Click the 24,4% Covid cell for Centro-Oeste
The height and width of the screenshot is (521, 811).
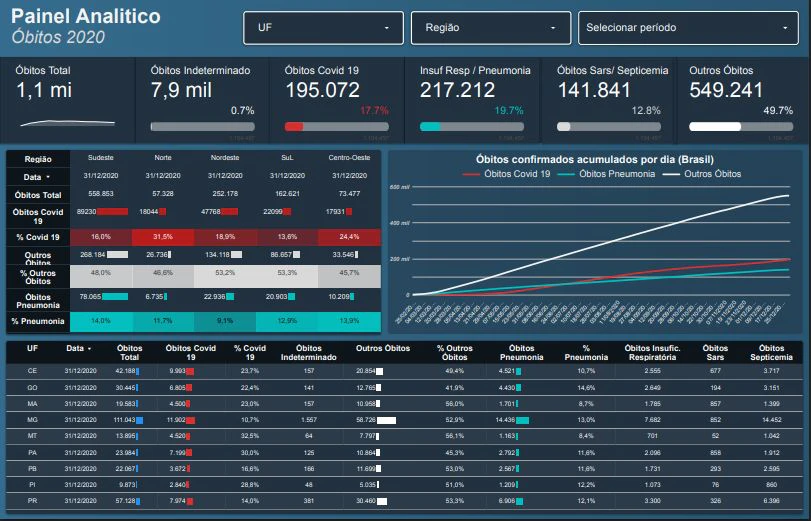click(349, 237)
